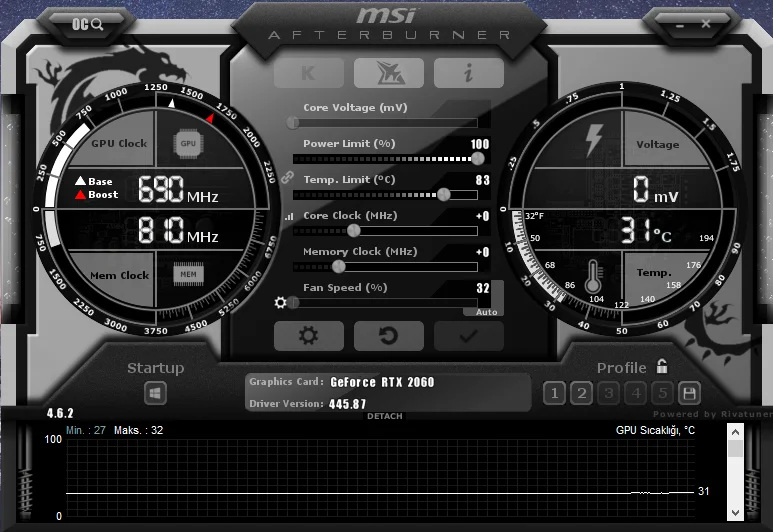
Task: Click the 690 MHz GPU clock readout
Action: (178, 189)
